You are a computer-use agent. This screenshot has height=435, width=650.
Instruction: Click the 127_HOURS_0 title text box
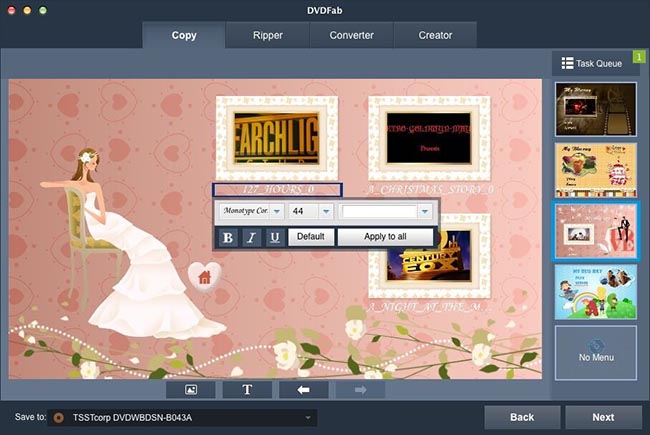[x=277, y=190]
